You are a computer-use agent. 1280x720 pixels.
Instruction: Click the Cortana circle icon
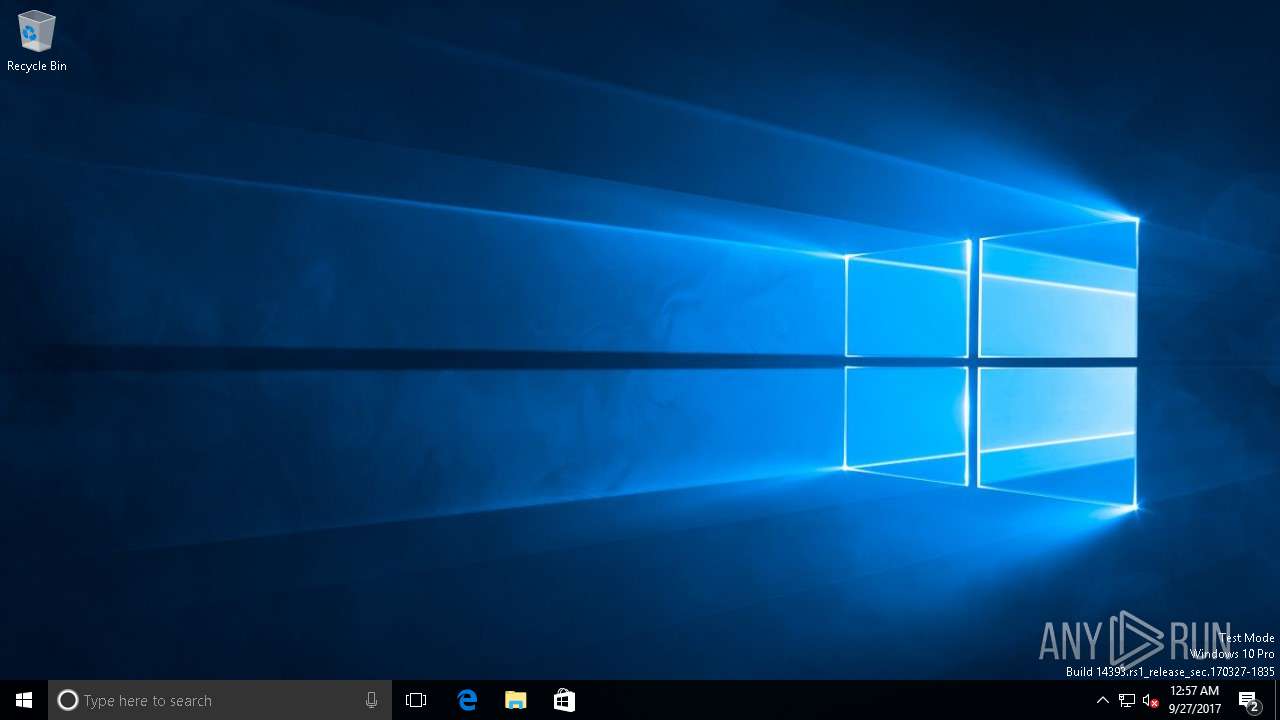[x=68, y=700]
